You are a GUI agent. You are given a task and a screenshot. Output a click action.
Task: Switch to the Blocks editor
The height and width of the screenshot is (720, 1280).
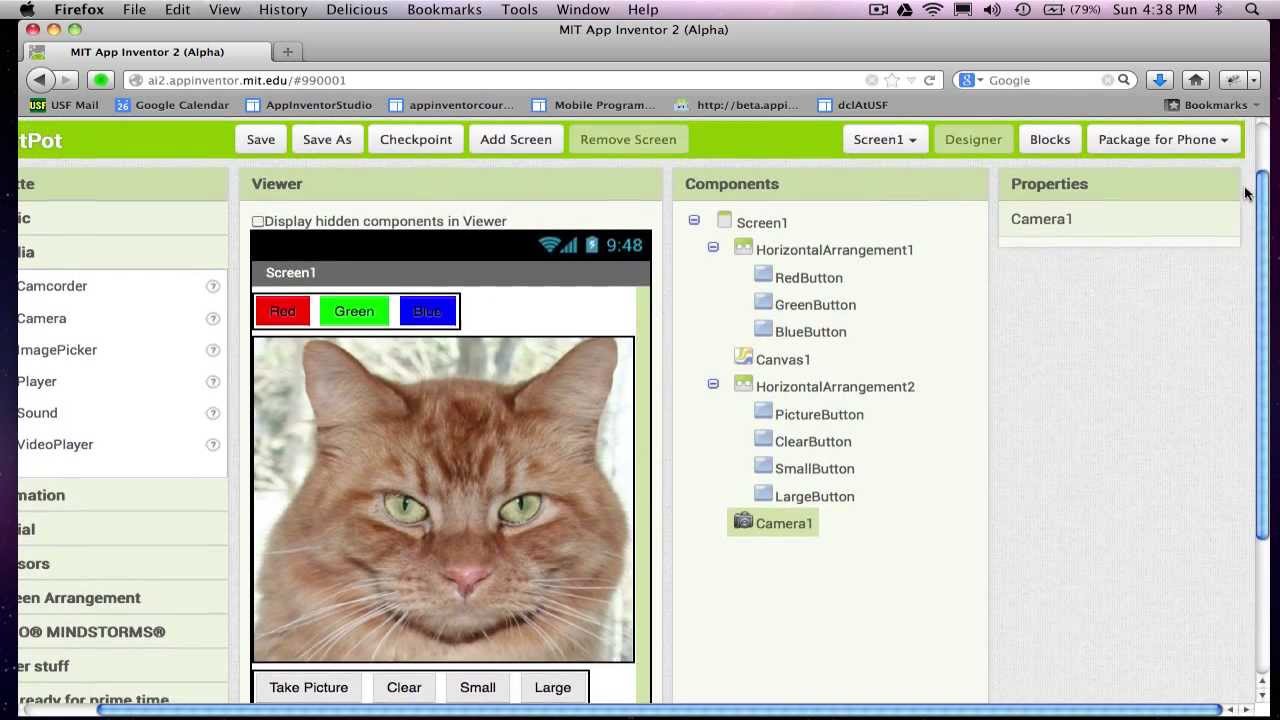click(1050, 140)
